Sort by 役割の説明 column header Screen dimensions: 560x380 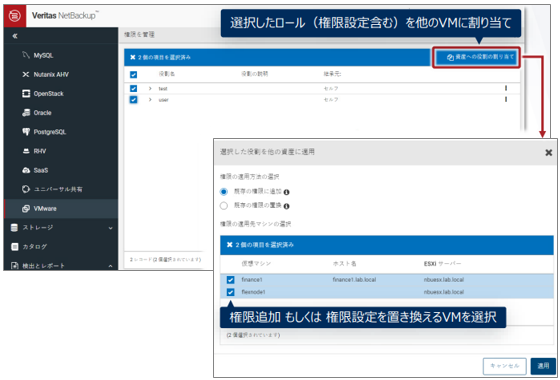pos(254,74)
